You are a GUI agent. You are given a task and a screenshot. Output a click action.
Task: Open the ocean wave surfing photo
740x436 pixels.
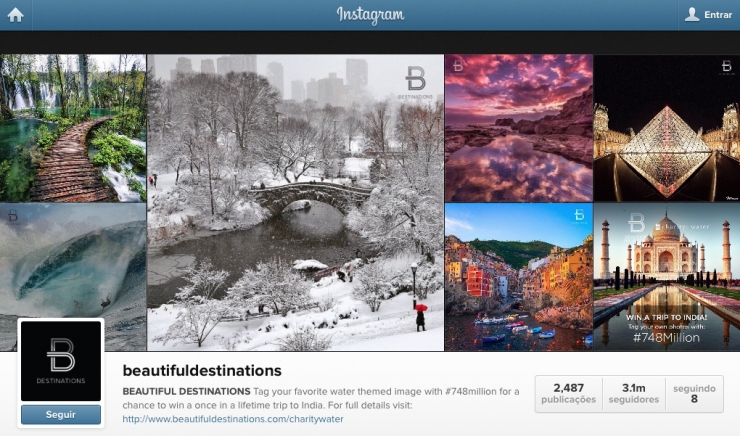73,261
